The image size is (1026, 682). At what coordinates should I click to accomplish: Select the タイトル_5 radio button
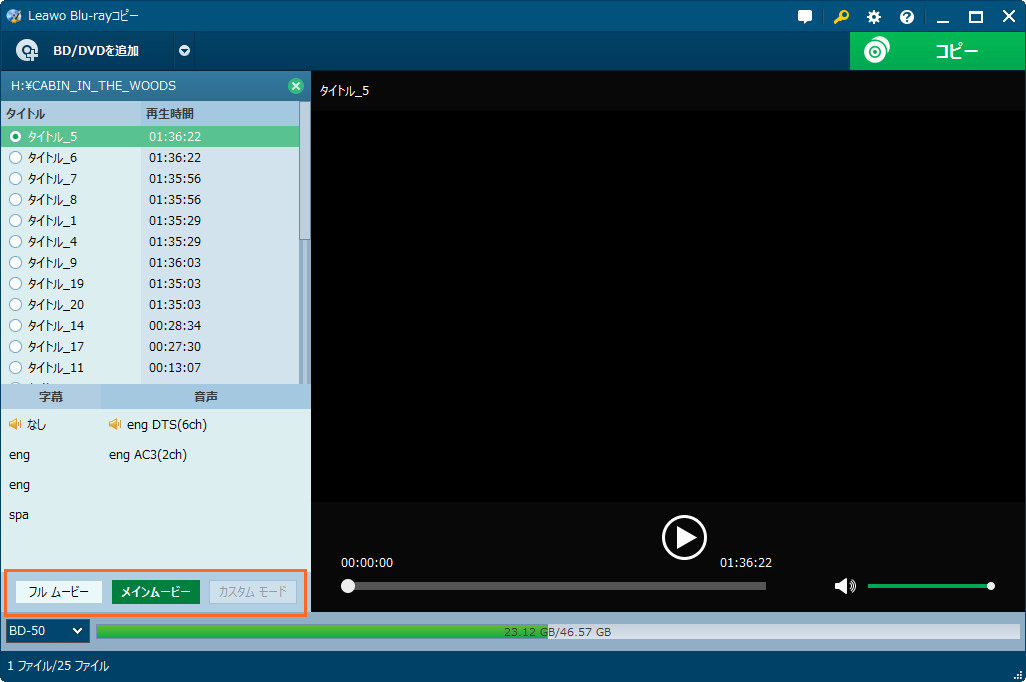click(x=16, y=137)
